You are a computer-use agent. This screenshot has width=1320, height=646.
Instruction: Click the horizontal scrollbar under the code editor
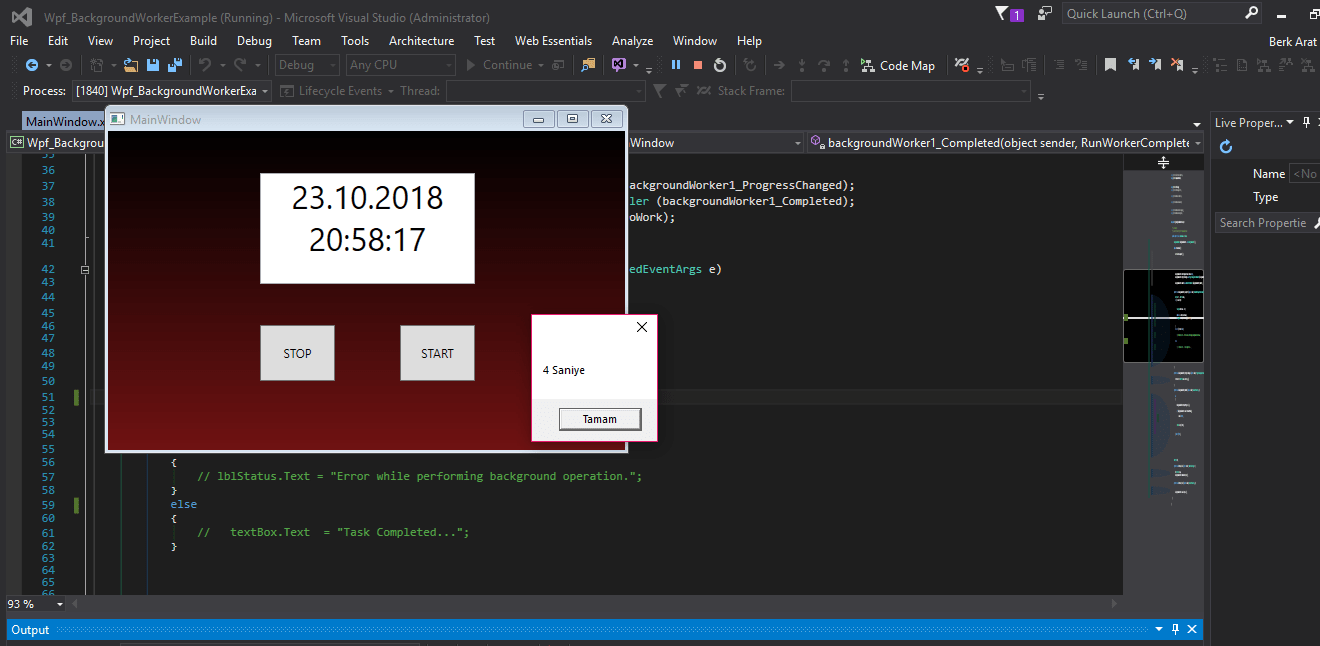coord(595,604)
